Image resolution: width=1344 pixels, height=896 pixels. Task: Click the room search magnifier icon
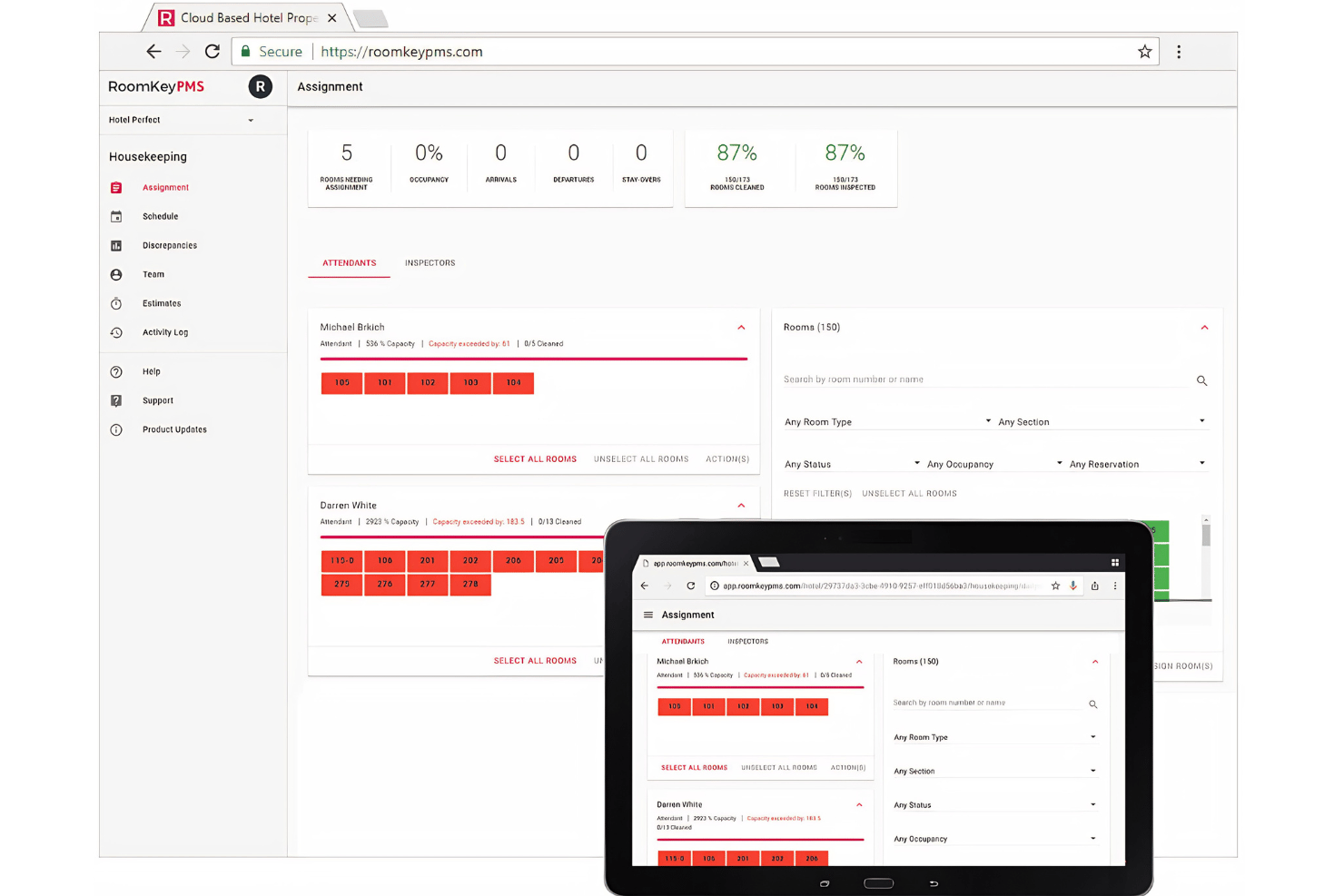click(x=1201, y=380)
